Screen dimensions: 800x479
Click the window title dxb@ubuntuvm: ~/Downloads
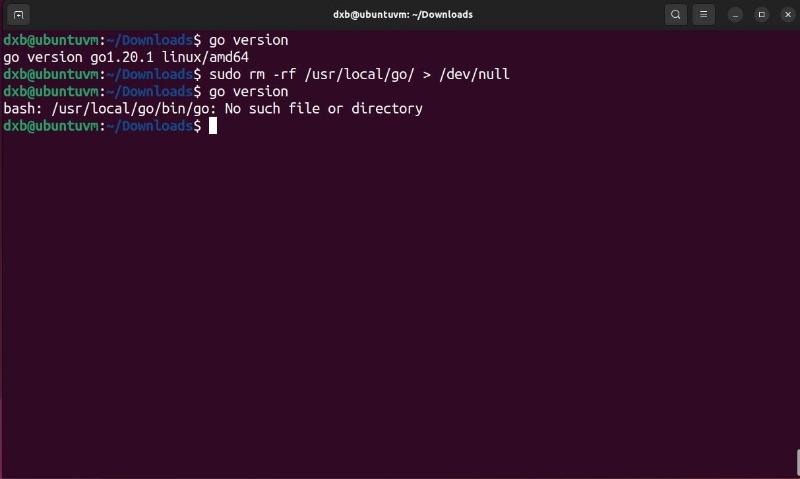pyautogui.click(x=403, y=15)
